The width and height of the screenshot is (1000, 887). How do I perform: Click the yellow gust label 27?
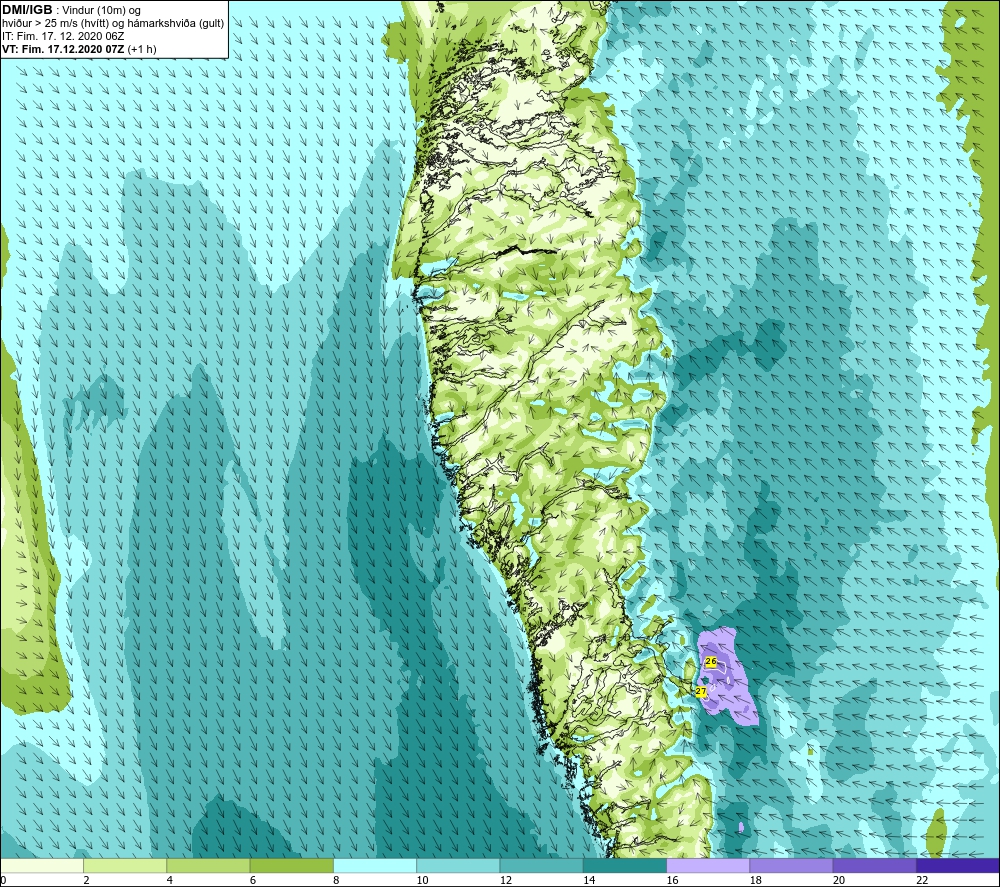[701, 691]
